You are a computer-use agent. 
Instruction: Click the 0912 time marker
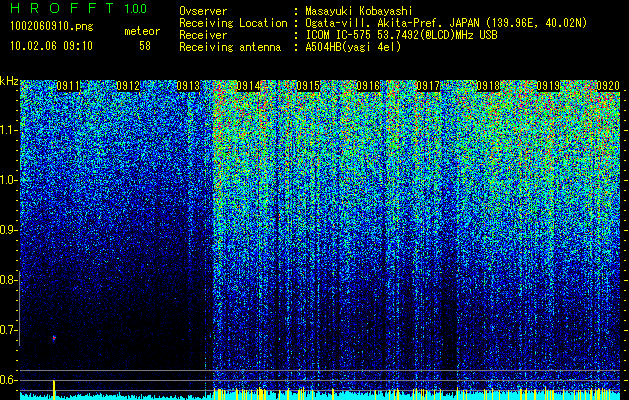point(128,85)
